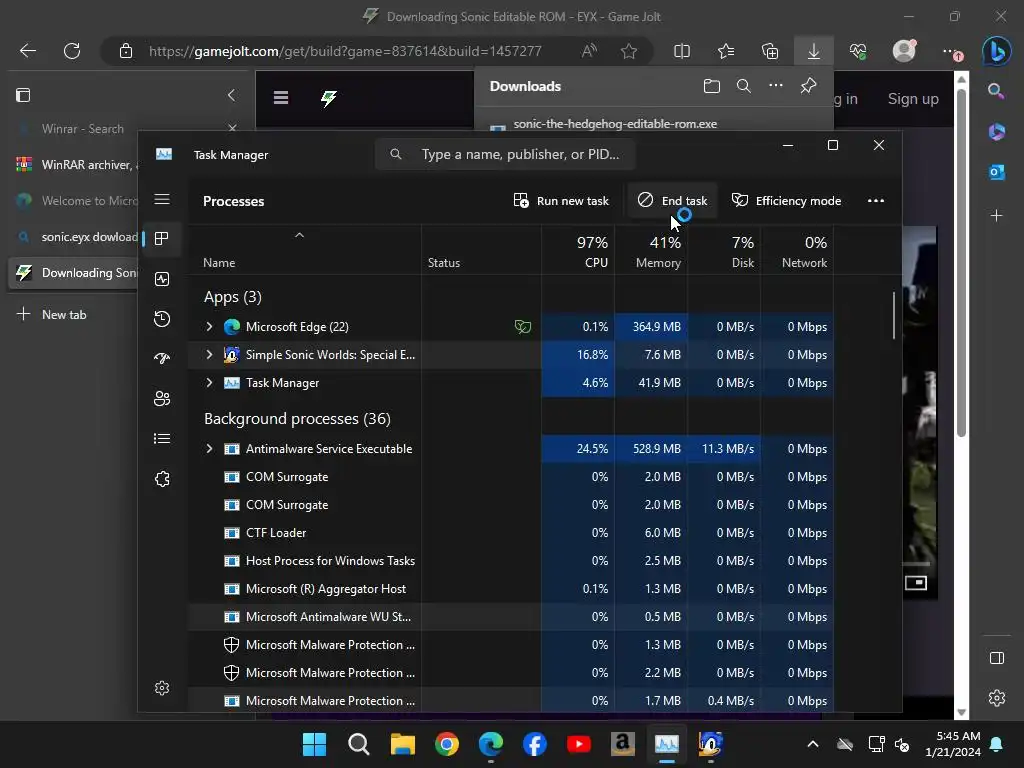Refresh the Edge page
This screenshot has width=1024, height=768.
pos(72,51)
